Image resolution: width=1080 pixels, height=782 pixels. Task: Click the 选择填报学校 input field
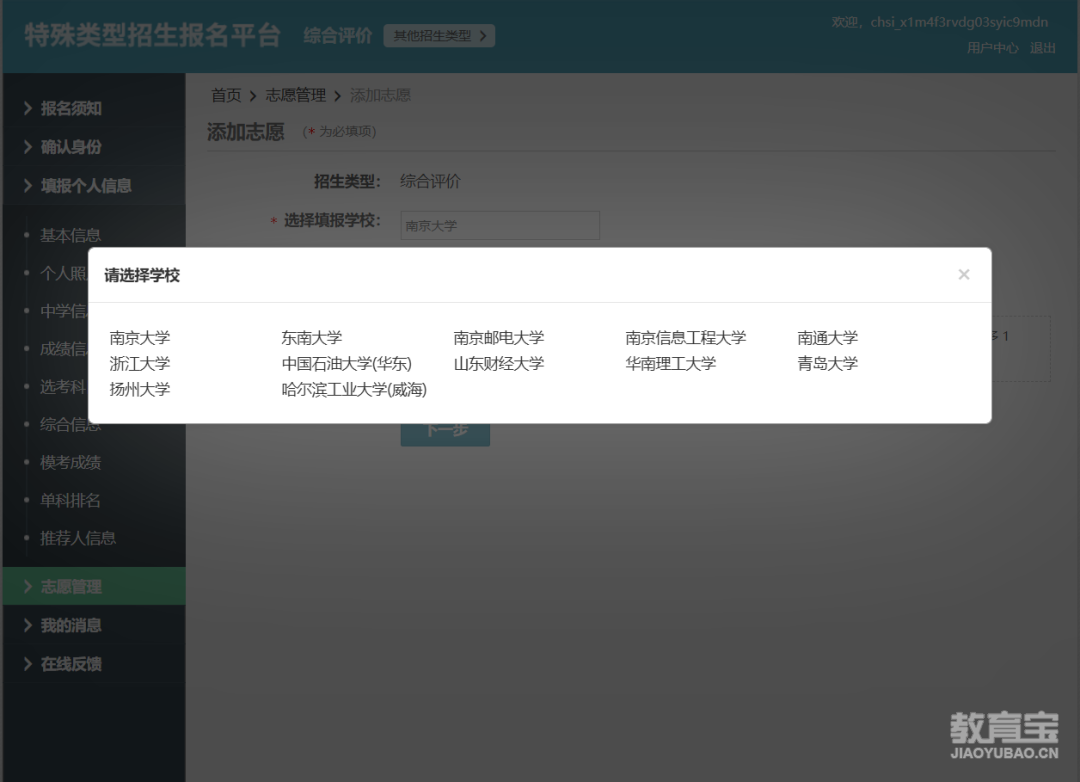[500, 225]
